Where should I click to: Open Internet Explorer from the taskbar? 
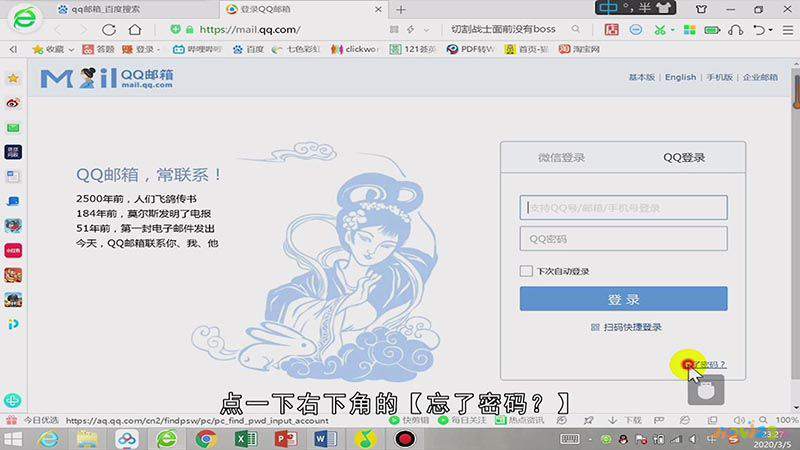point(48,439)
